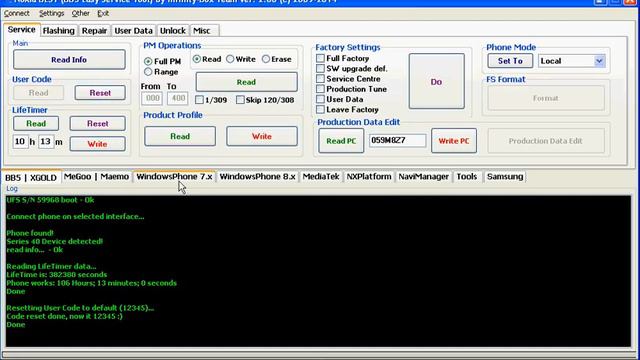Click log line 'LifeTime is: 382380 seconds'
Screen dimensions: 640x360
tap(57, 275)
